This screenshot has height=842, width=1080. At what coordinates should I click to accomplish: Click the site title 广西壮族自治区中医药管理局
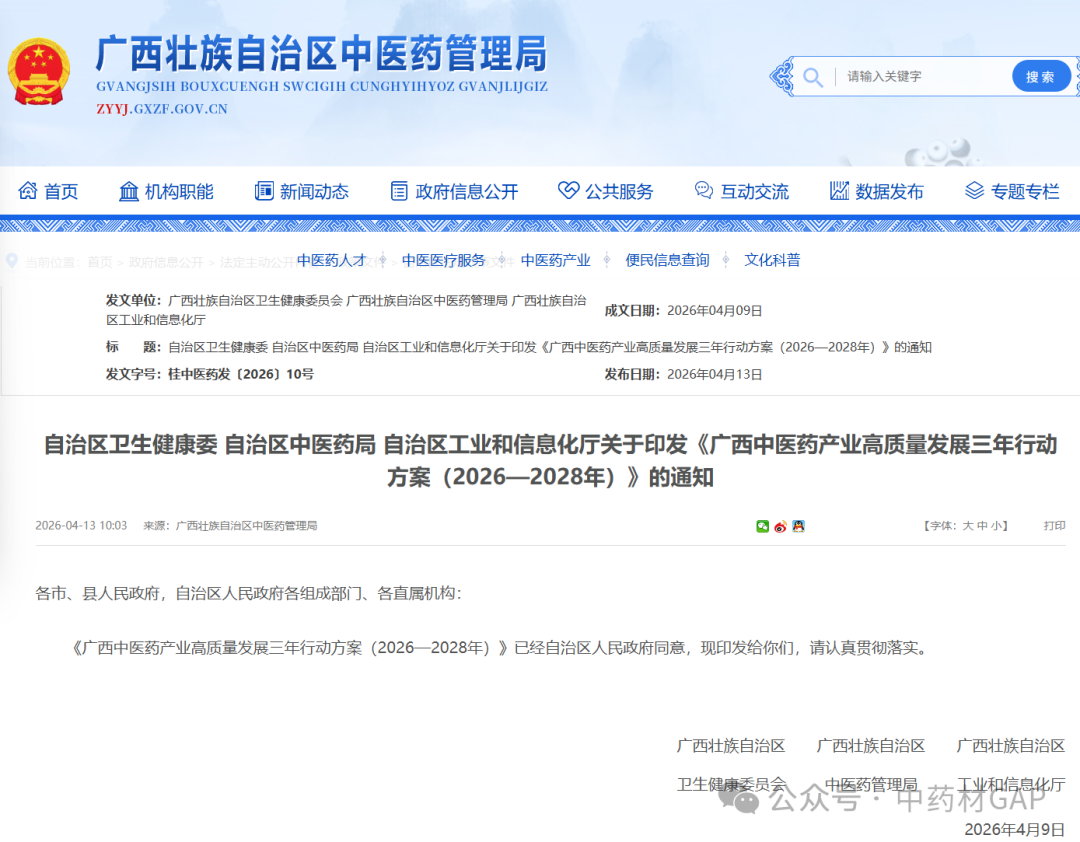(321, 54)
